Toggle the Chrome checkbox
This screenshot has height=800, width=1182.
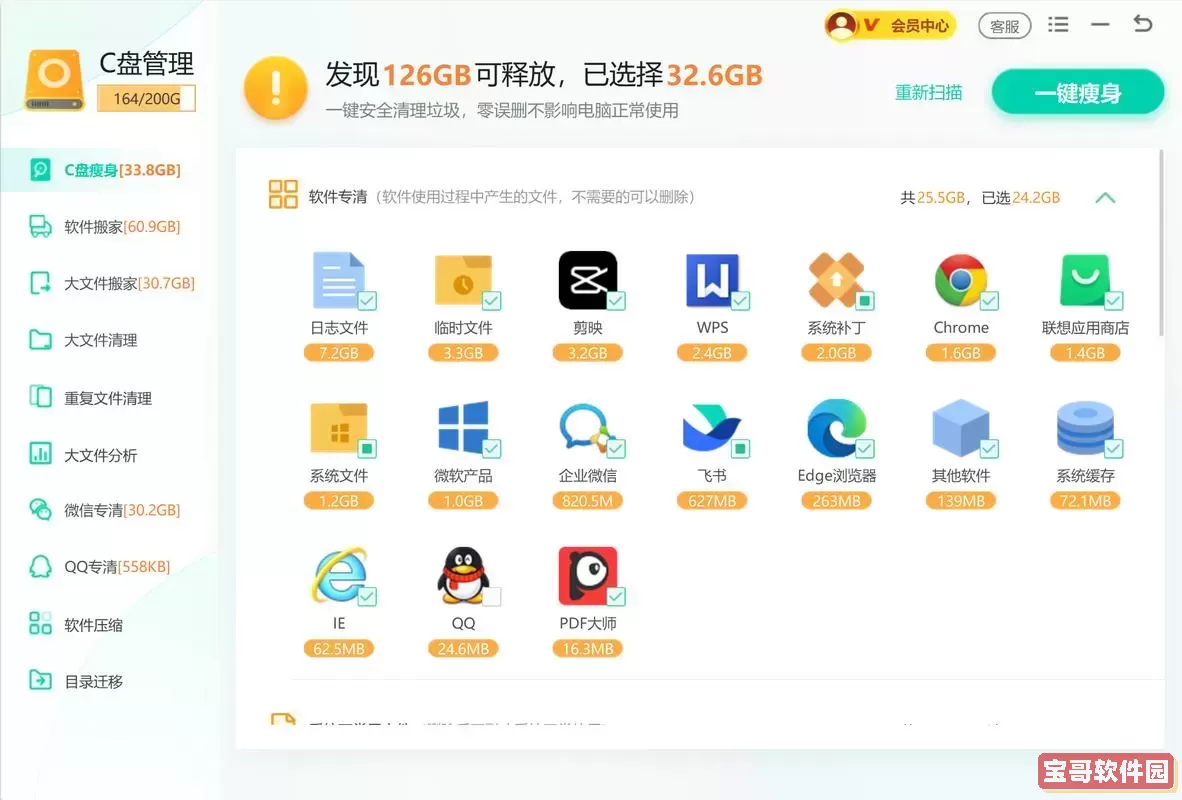pyautogui.click(x=989, y=301)
